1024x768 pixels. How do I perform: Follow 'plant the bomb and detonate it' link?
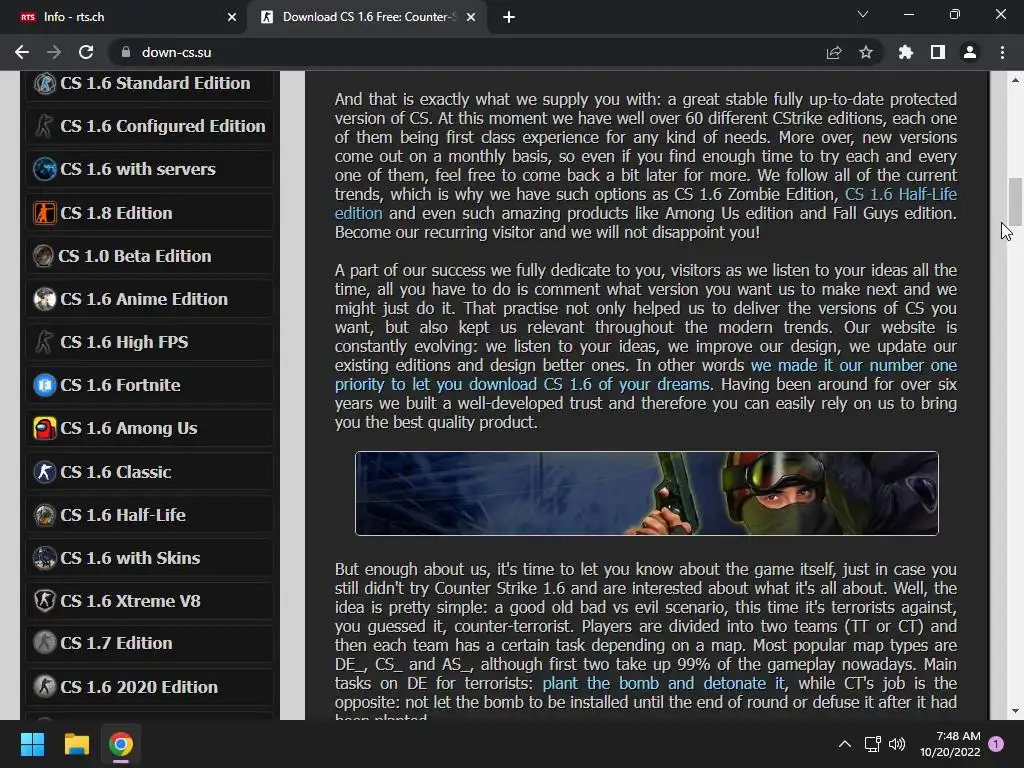pyautogui.click(x=664, y=683)
